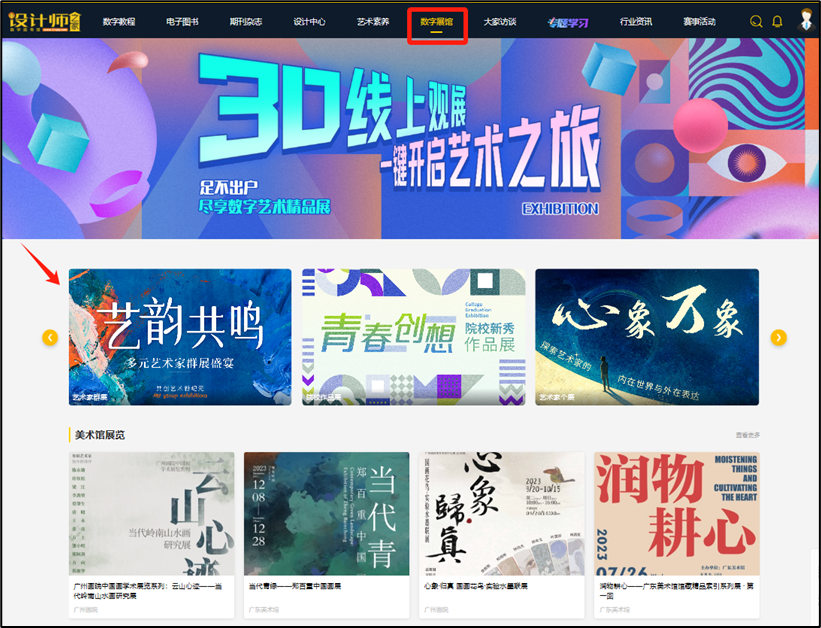Open the 数字教程 menu item
The width and height of the screenshot is (821, 628).
pos(120,21)
